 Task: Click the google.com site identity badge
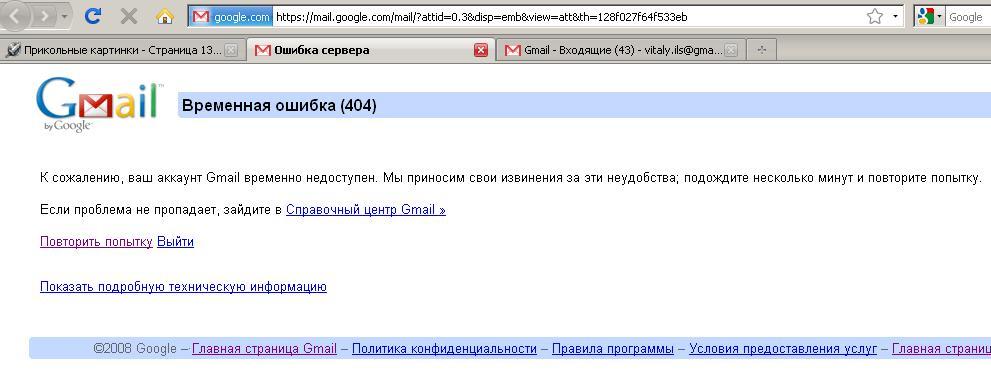click(231, 17)
